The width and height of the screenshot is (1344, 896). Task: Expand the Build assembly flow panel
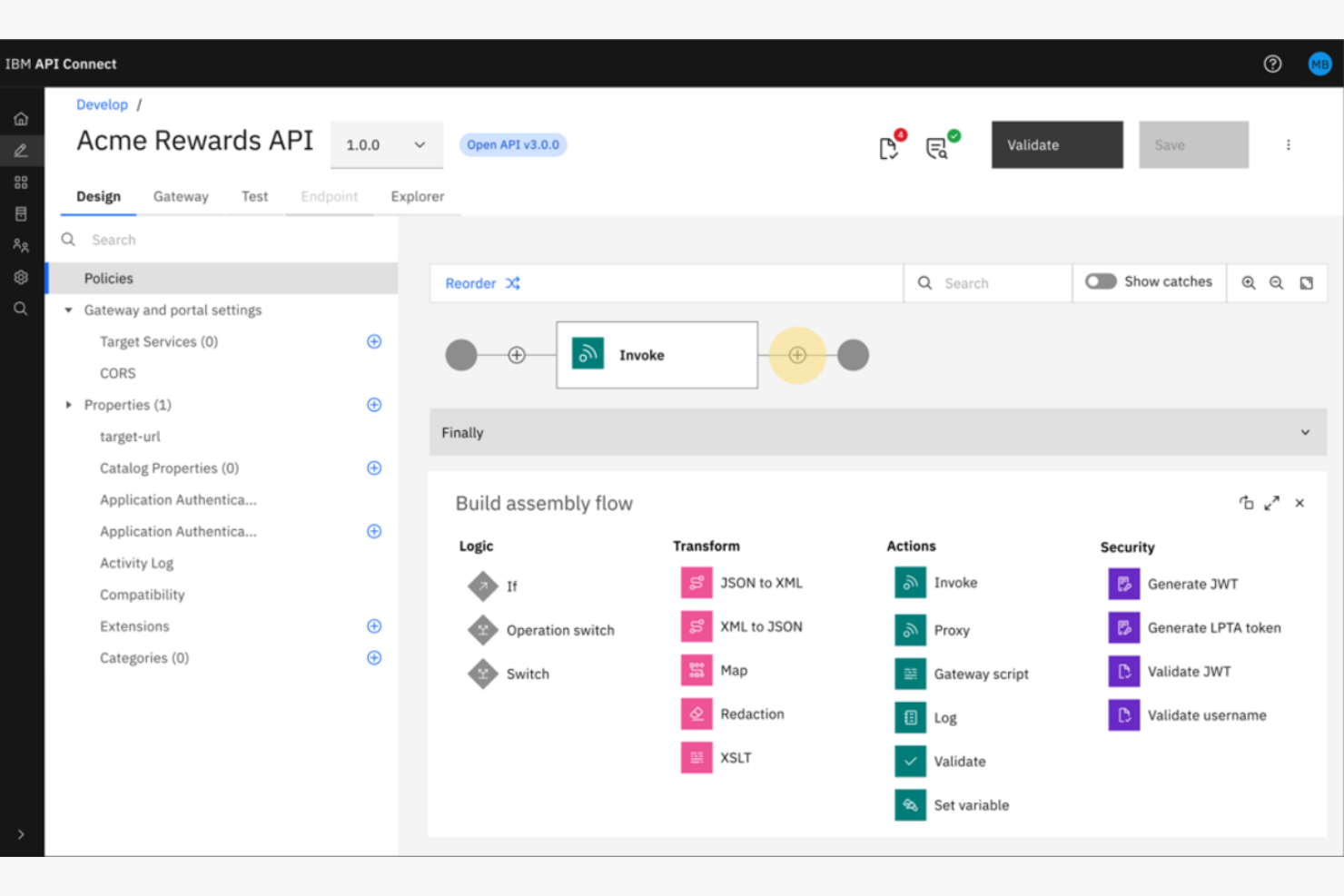[1271, 503]
